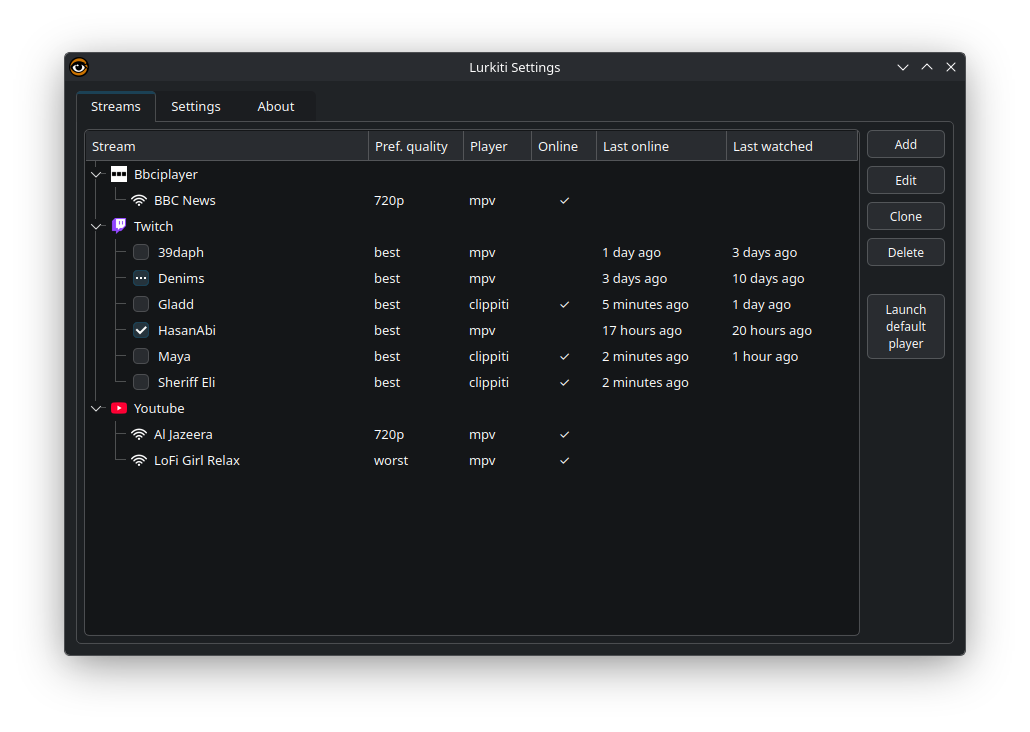Click the Lurkiti eye app icon
The height and width of the screenshot is (732, 1030).
pyautogui.click(x=79, y=67)
